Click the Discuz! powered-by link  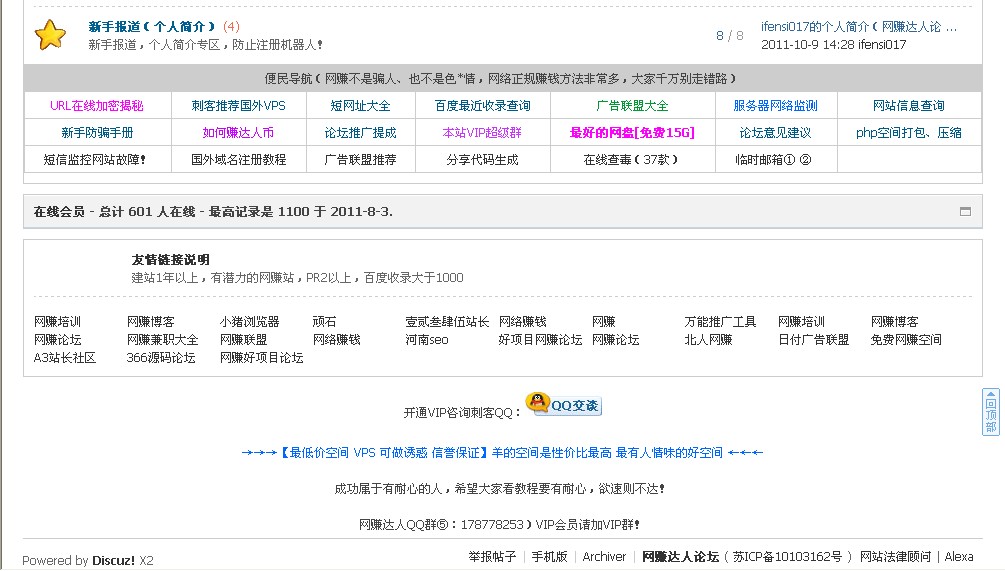tap(113, 561)
